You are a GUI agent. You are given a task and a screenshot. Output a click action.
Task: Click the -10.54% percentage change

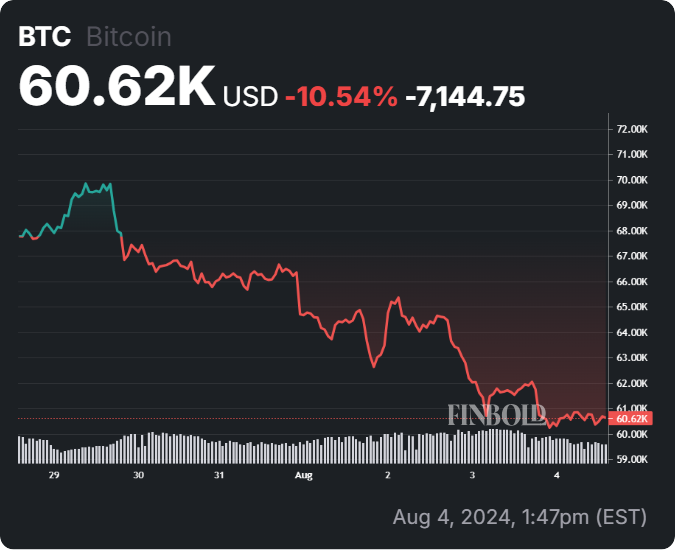(x=342, y=97)
